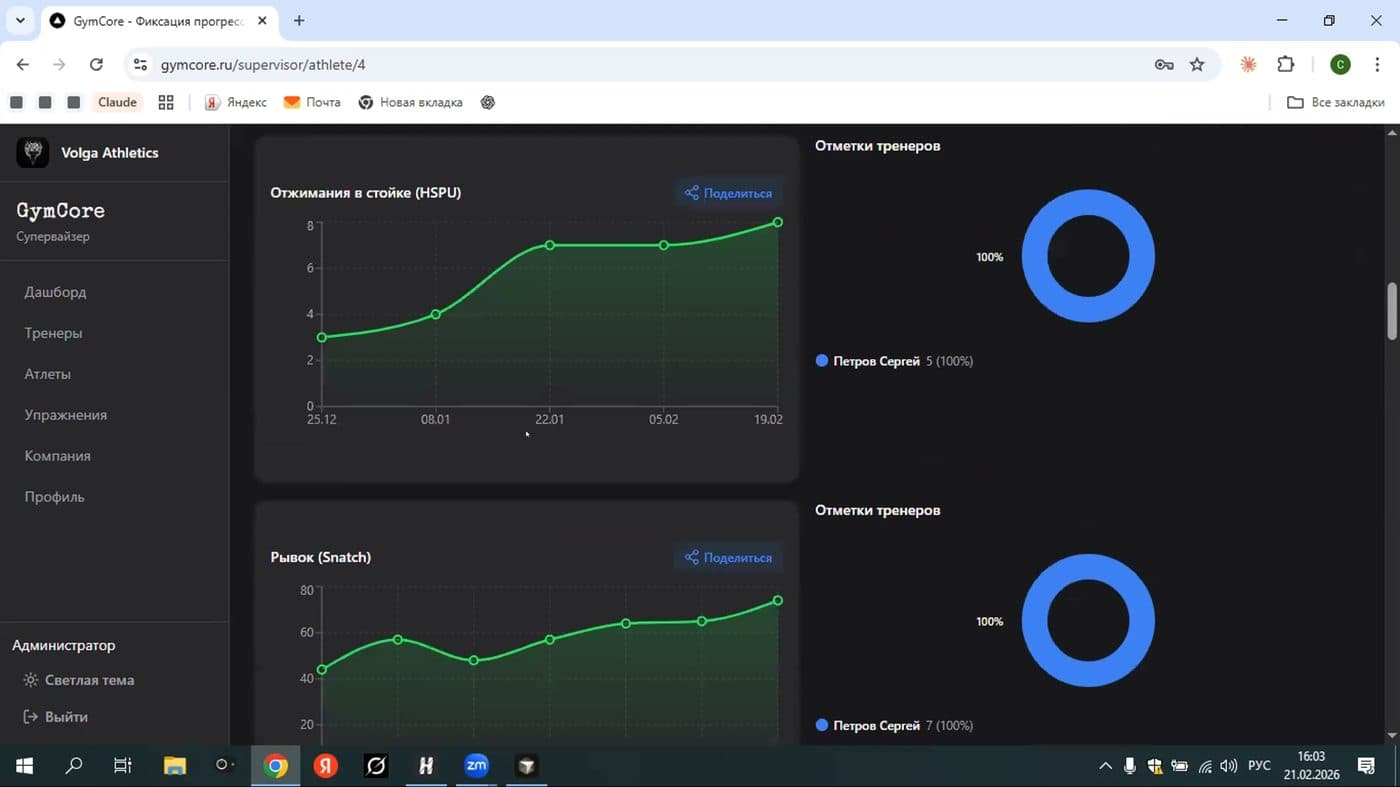This screenshot has width=1400, height=787.
Task: Close the GymCore browser tab
Action: 261,21
